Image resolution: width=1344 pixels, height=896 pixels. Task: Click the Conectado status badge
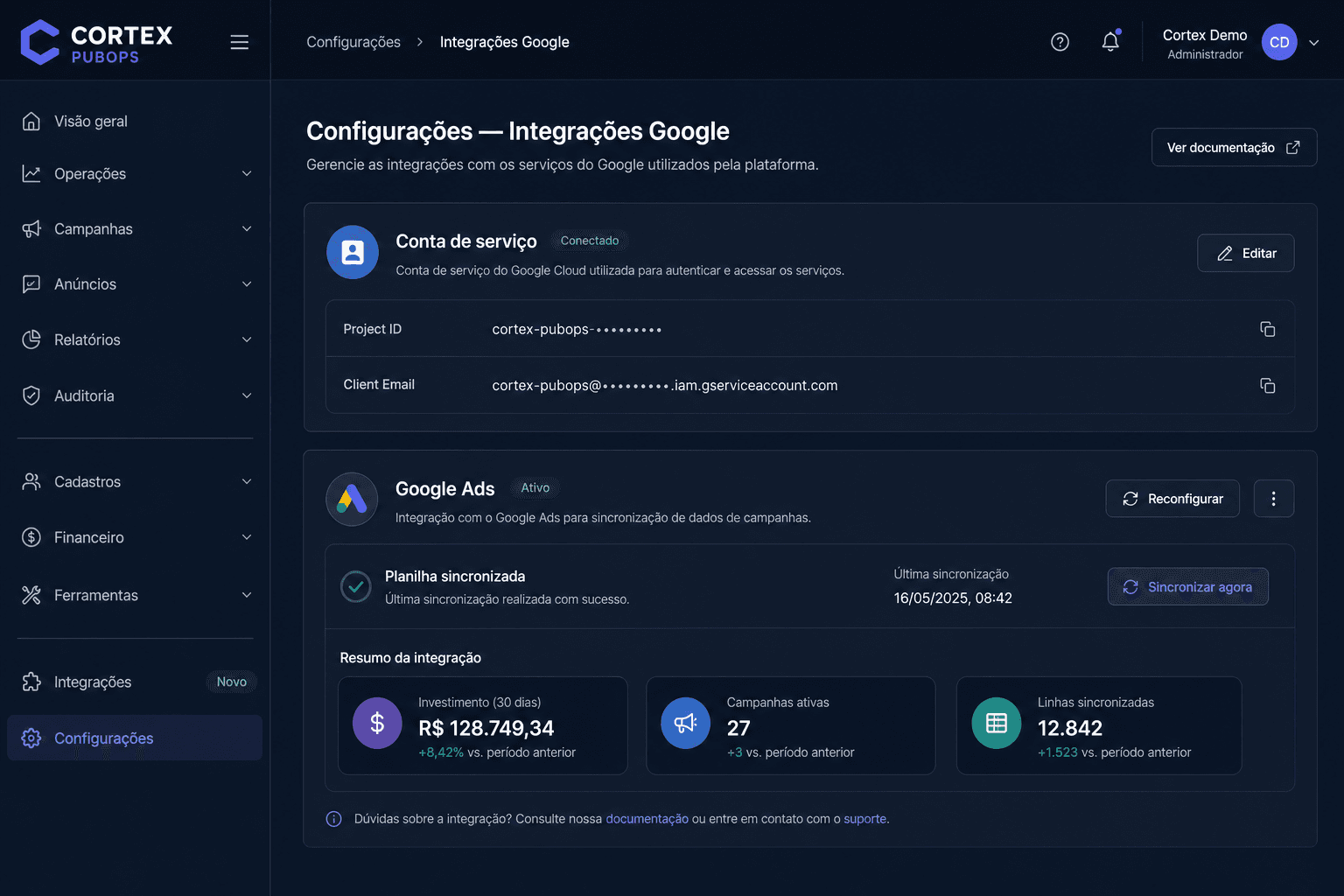coord(590,241)
